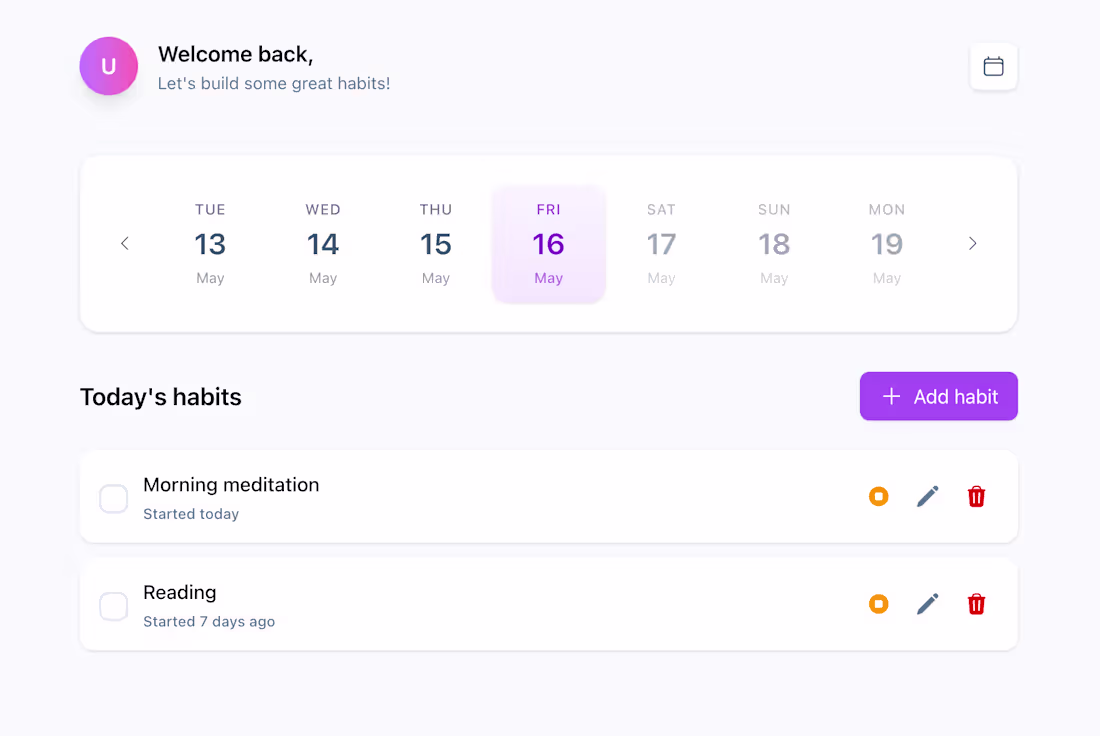Open the user avatar with letter U

108,66
